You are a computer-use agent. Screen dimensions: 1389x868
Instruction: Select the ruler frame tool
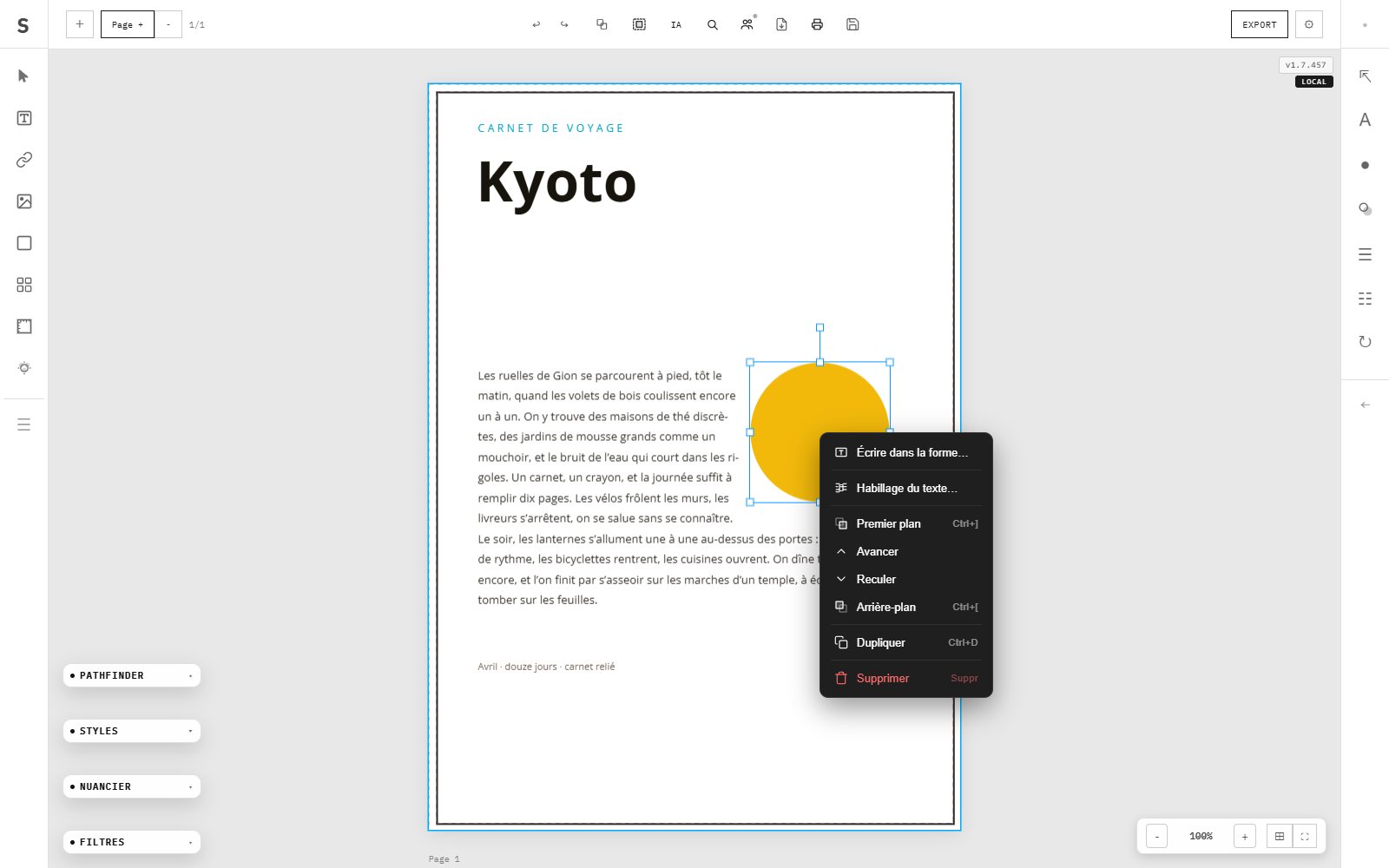24,326
